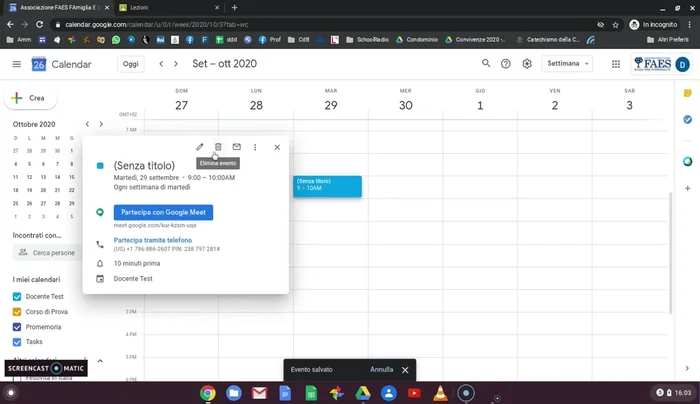Open the ChromeOS launcher button
Image resolution: width=700 pixels, height=404 pixels.
tap(11, 393)
